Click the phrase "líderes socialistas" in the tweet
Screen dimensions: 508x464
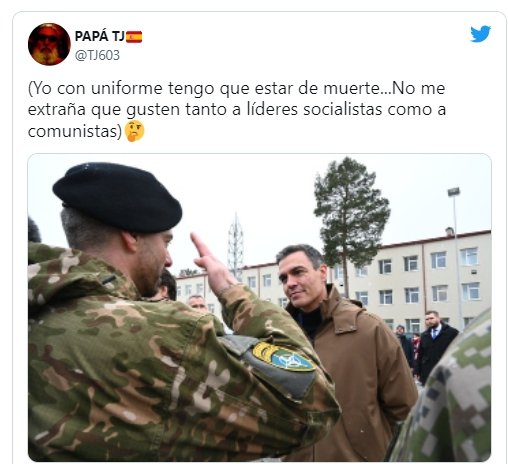pyautogui.click(x=314, y=110)
